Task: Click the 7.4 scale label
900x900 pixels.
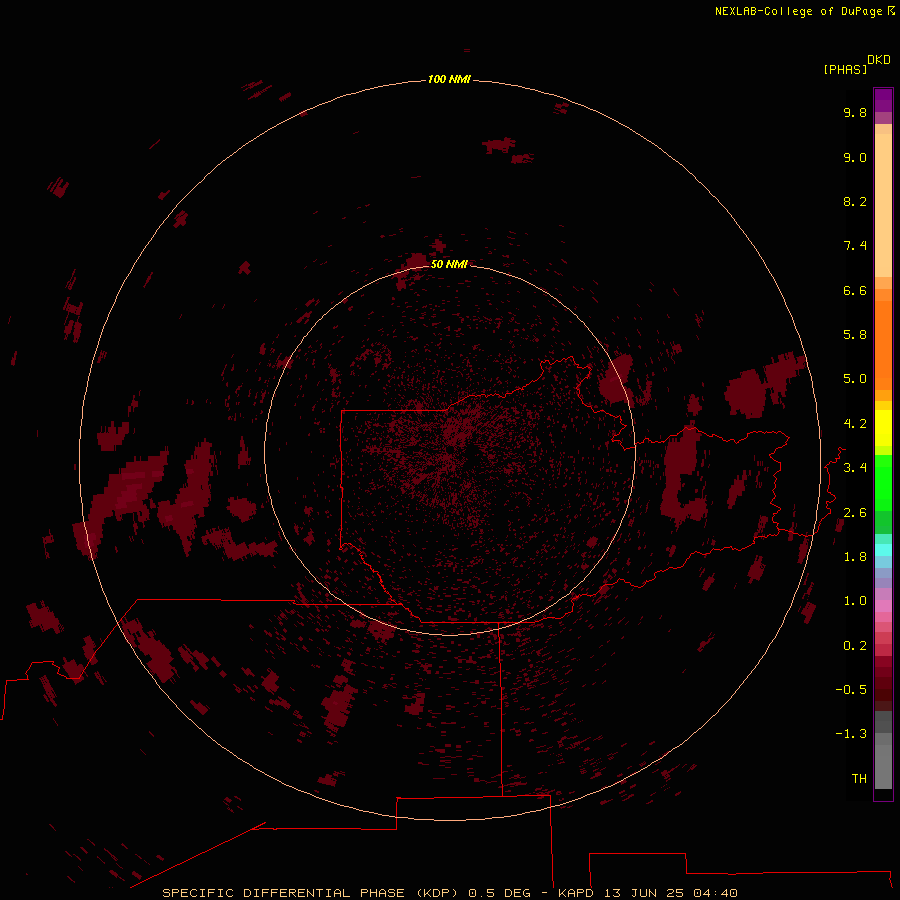Action: click(x=855, y=246)
